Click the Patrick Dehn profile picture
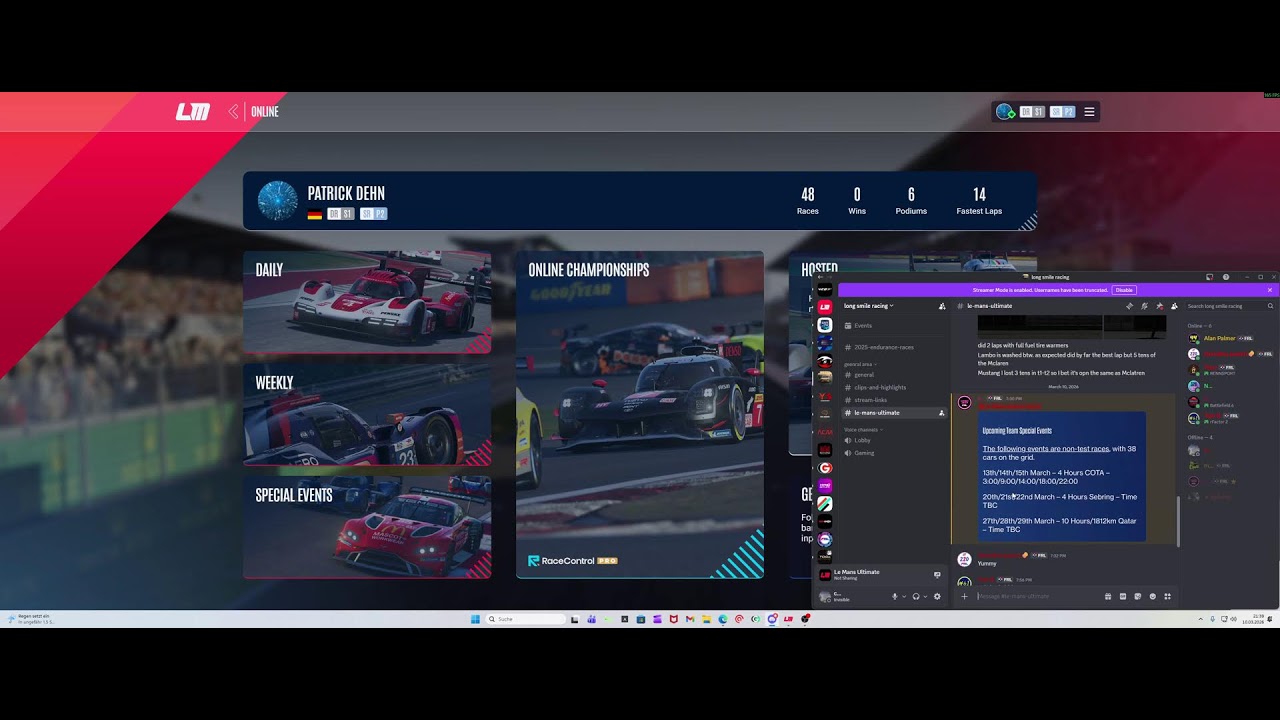 point(277,201)
